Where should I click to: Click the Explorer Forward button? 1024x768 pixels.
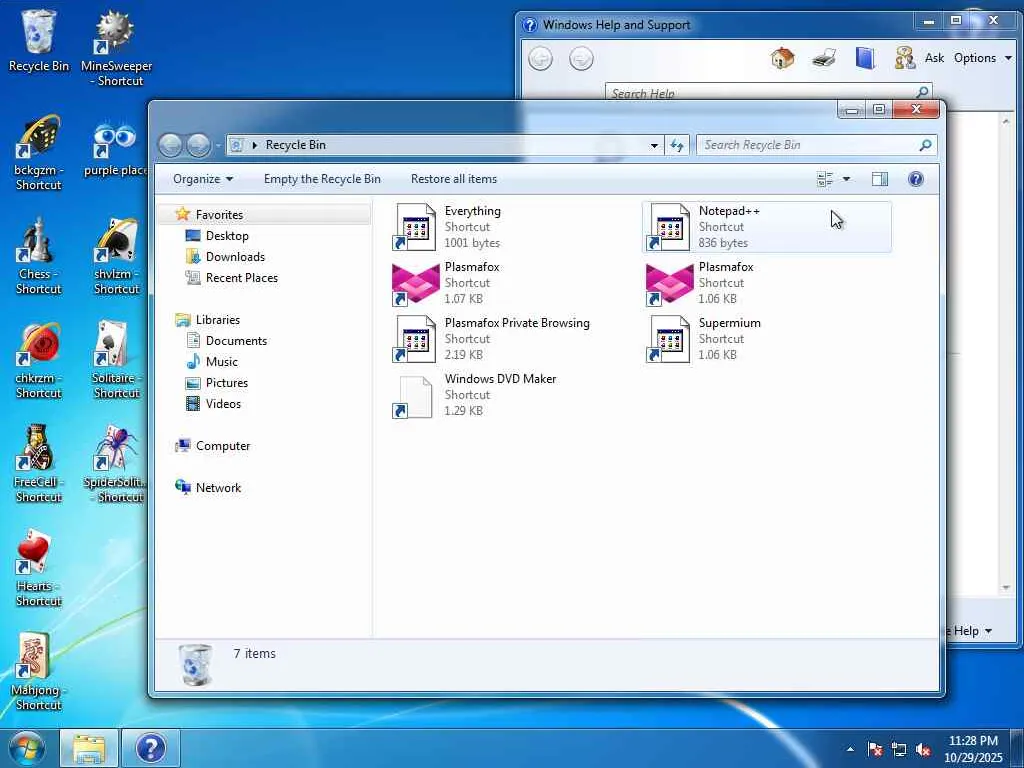coord(199,145)
